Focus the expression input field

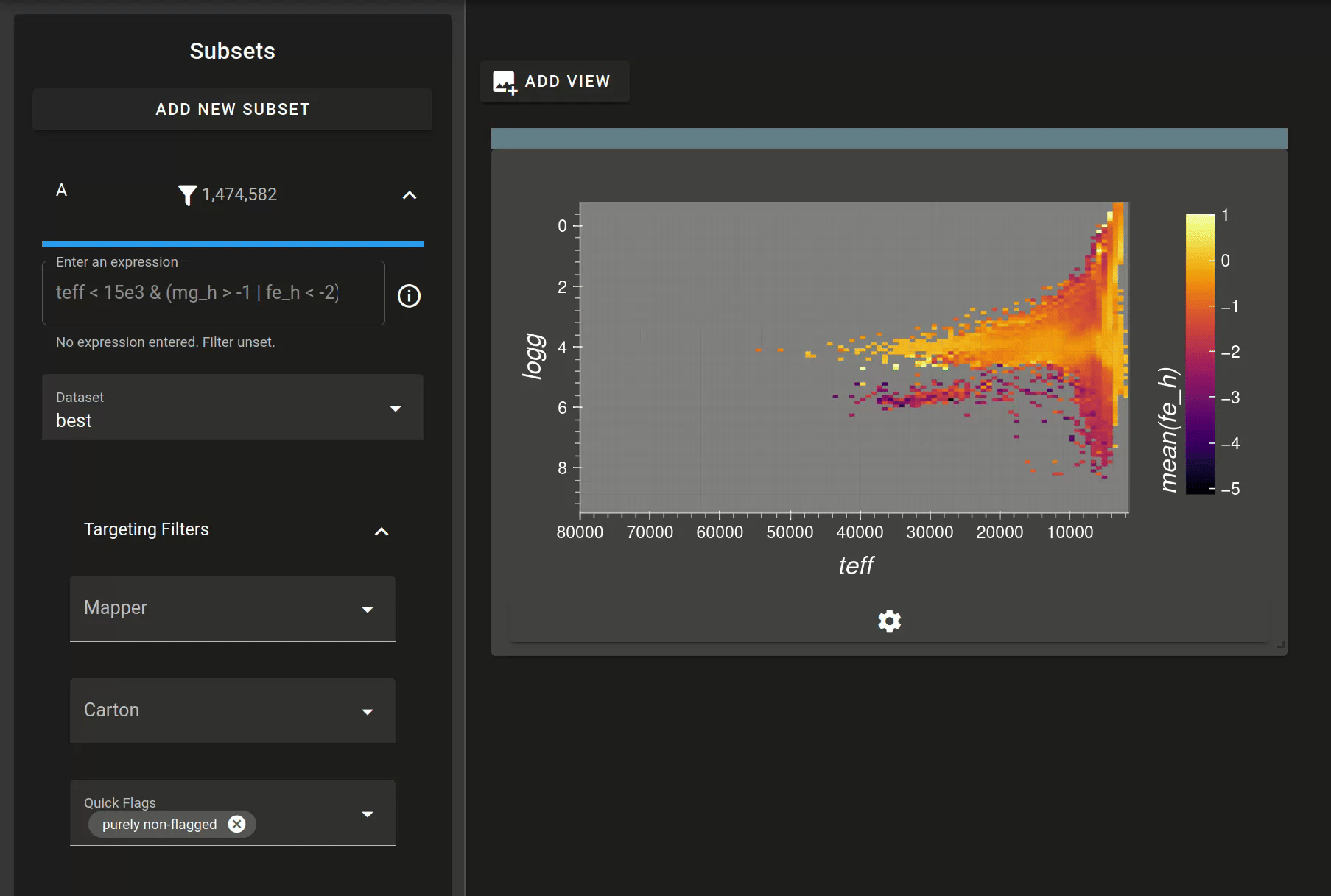click(x=214, y=293)
